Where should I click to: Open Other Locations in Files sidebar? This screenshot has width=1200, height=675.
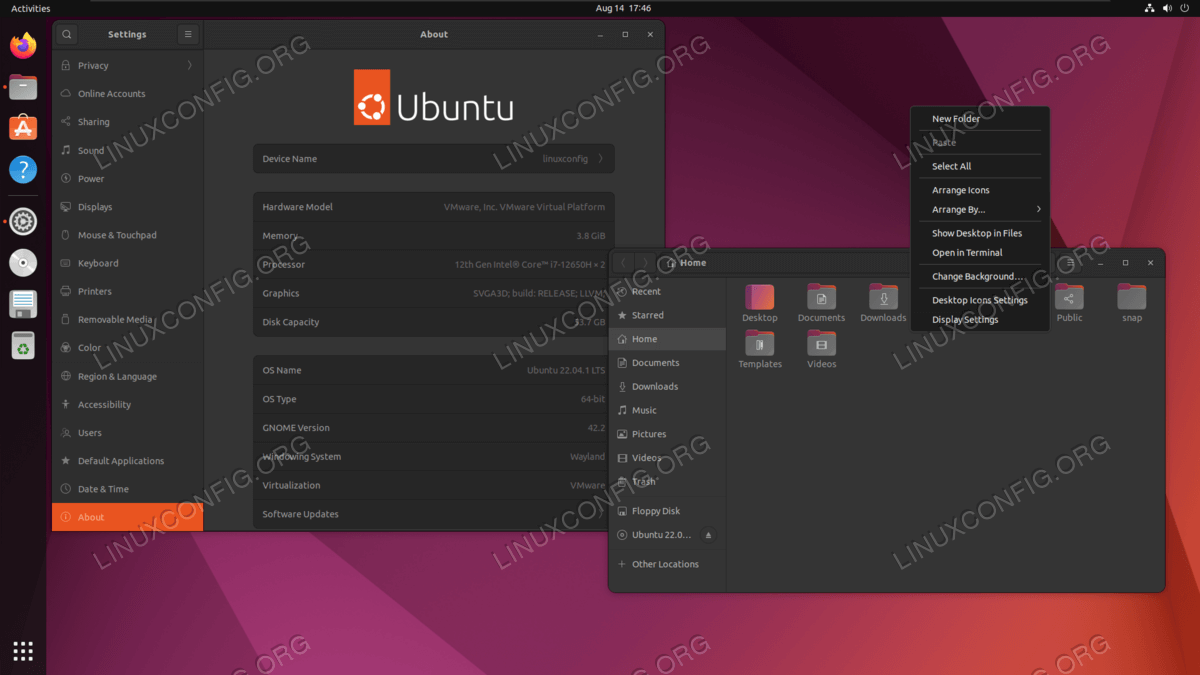(x=667, y=564)
